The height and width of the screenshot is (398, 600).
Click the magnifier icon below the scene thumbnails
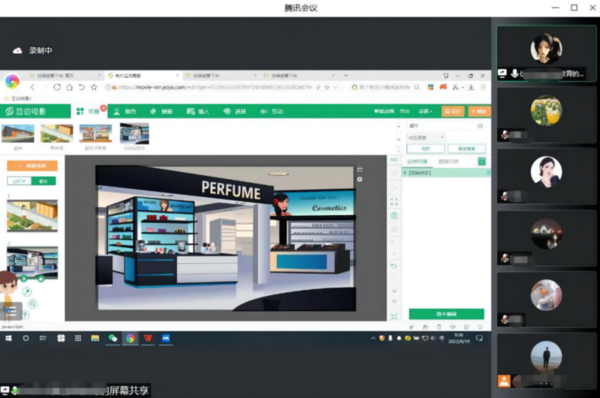pos(33,304)
